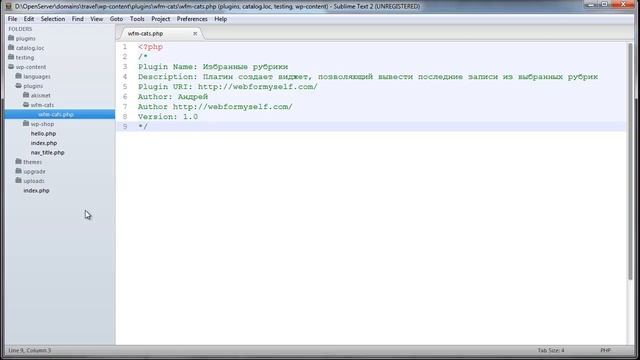Open the Find menu
The height and width of the screenshot is (360, 640).
78,19
